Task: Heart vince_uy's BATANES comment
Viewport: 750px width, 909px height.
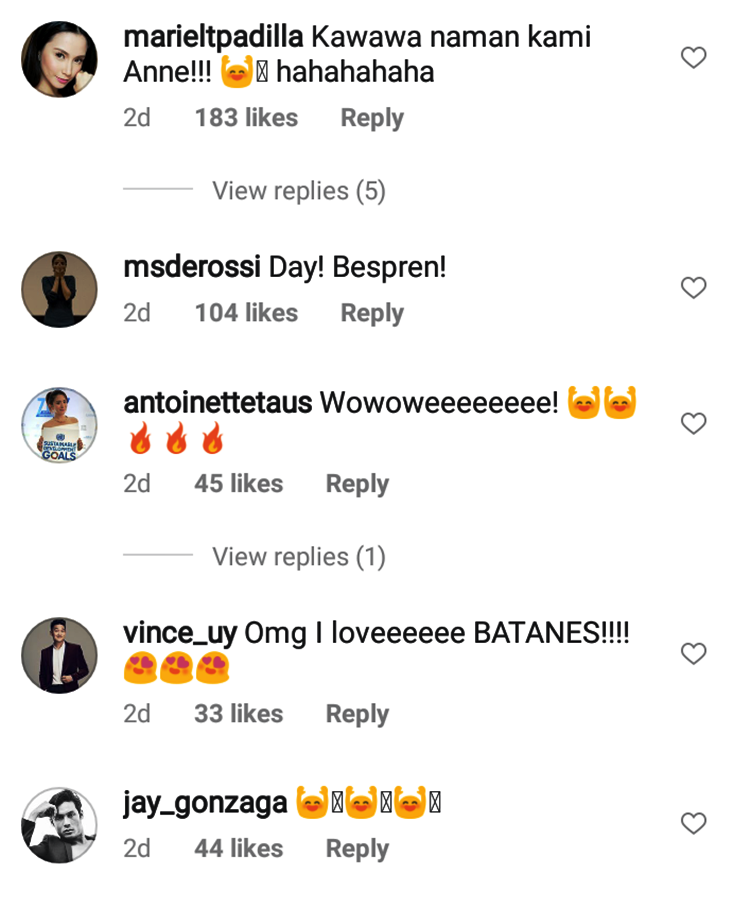Action: [x=693, y=654]
